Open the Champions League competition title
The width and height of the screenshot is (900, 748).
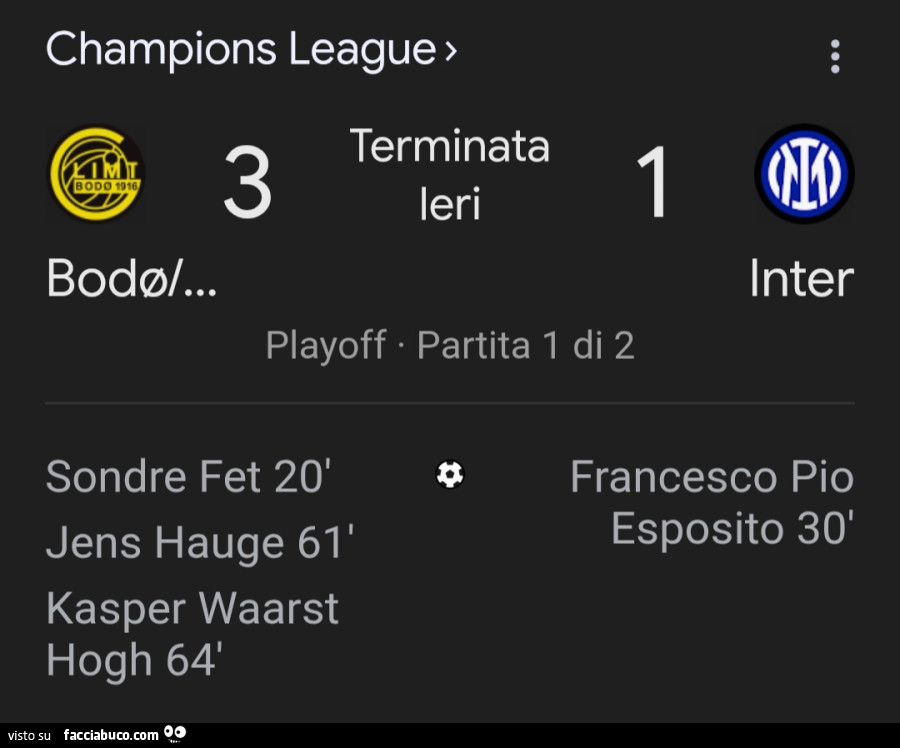pyautogui.click(x=240, y=49)
